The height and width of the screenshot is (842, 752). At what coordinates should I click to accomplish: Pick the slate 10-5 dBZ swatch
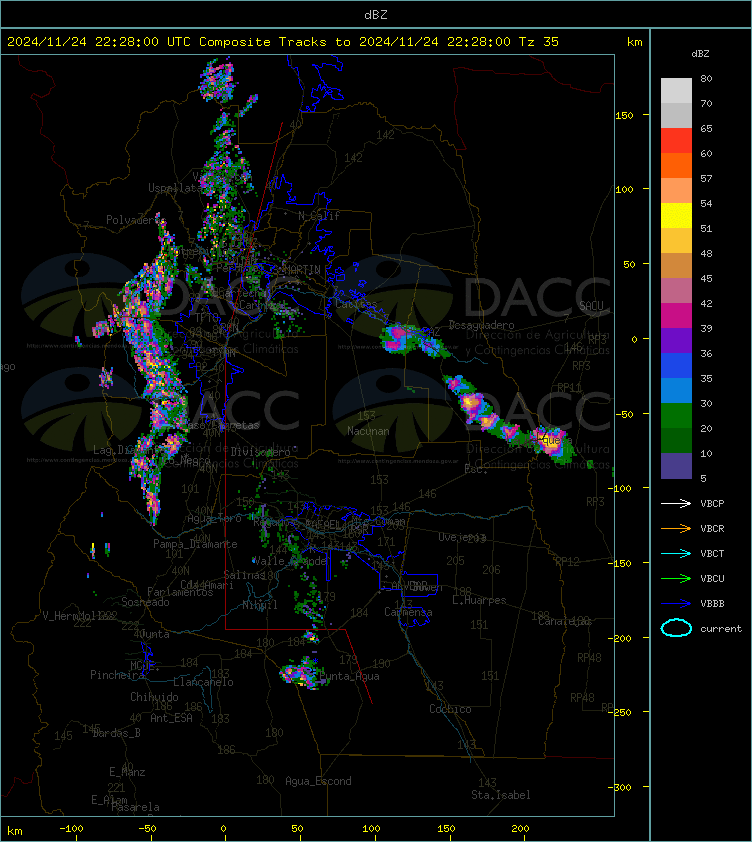[676, 466]
